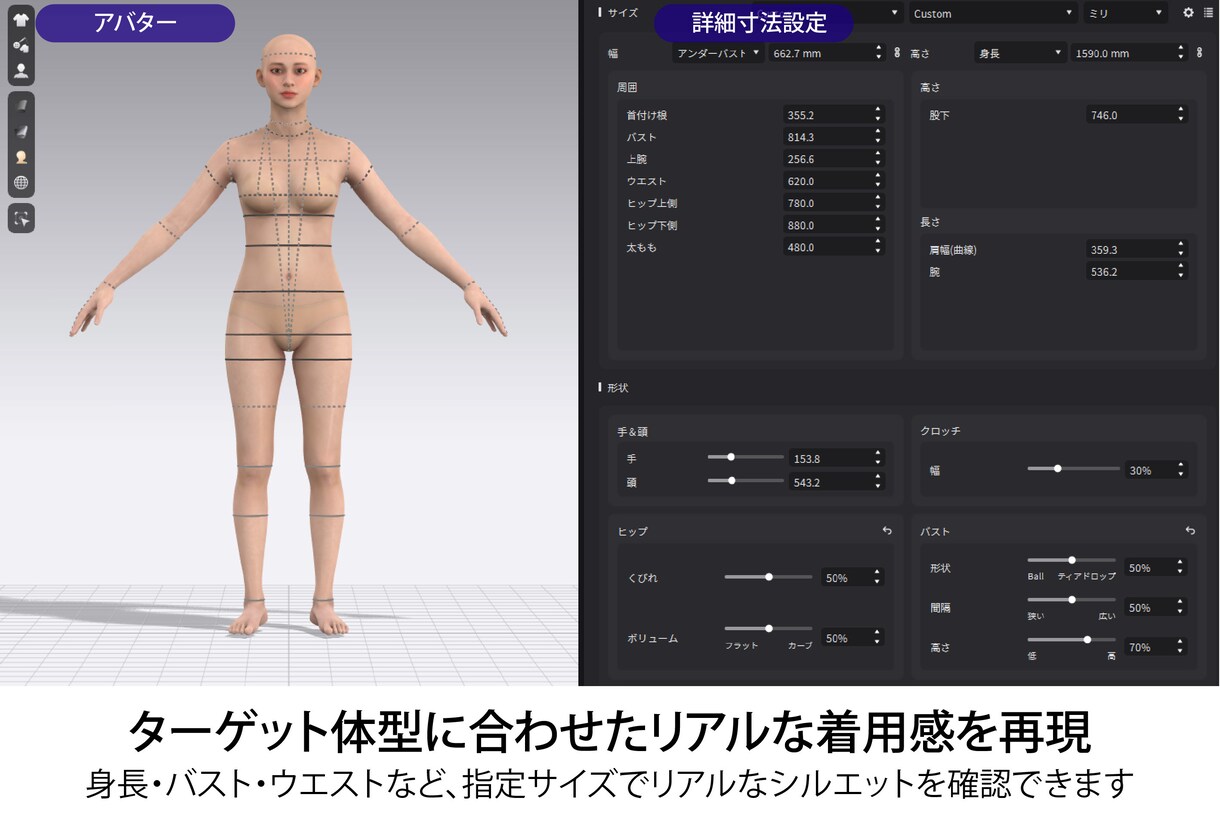Click the 手 value 153.8 field
This screenshot has height=813, width=1220.
(x=836, y=458)
